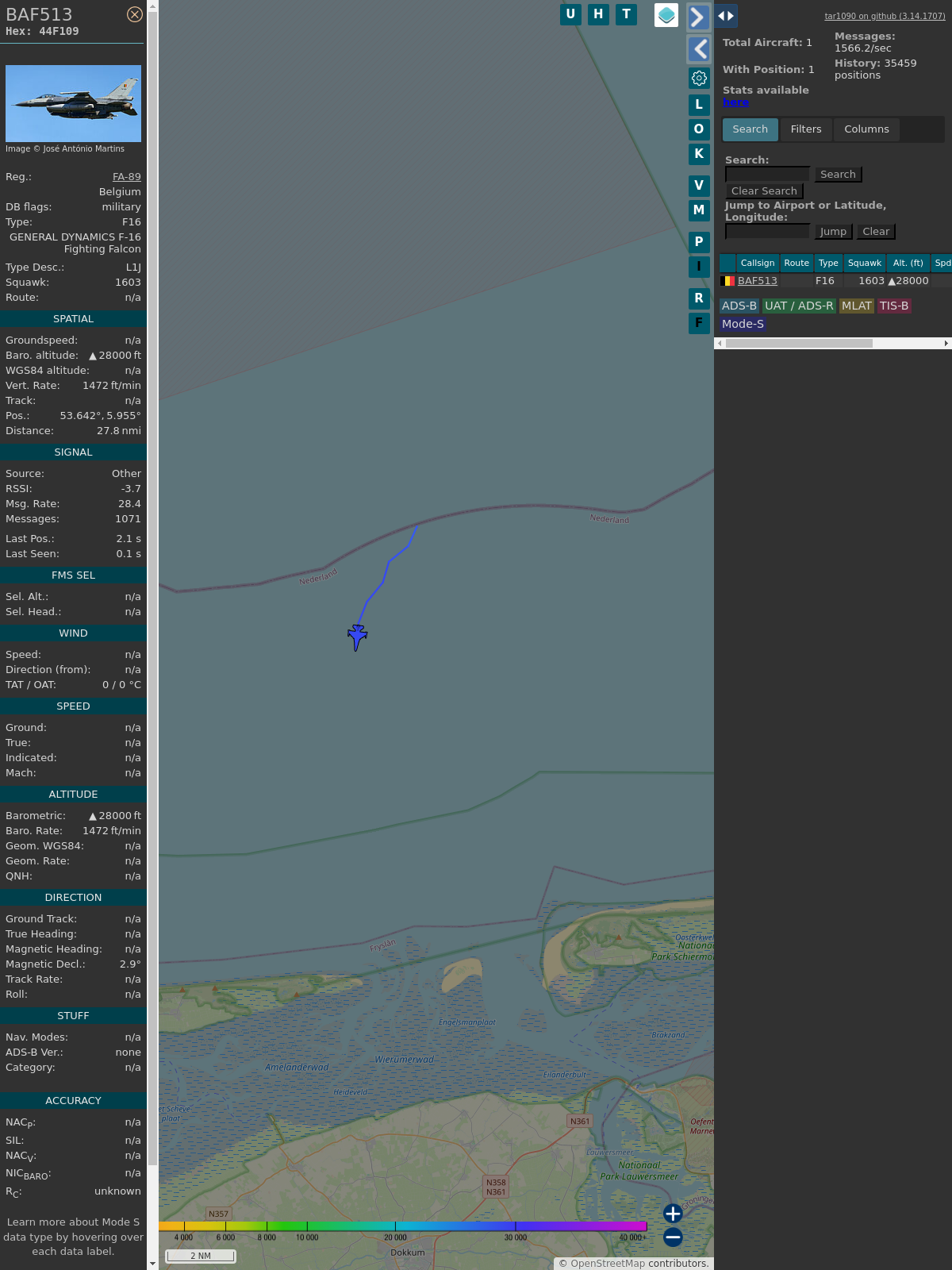Click the SPATIAL section header
The width and height of the screenshot is (952, 1270).
pyautogui.click(x=73, y=319)
